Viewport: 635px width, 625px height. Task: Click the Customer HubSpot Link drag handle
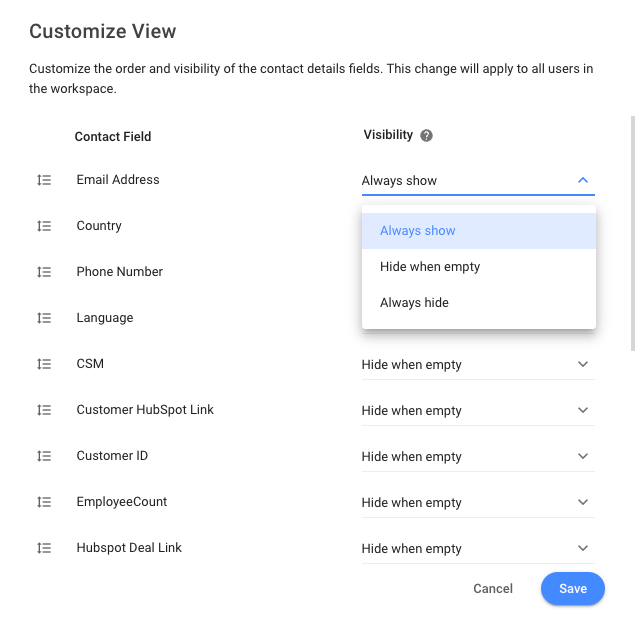coord(44,410)
